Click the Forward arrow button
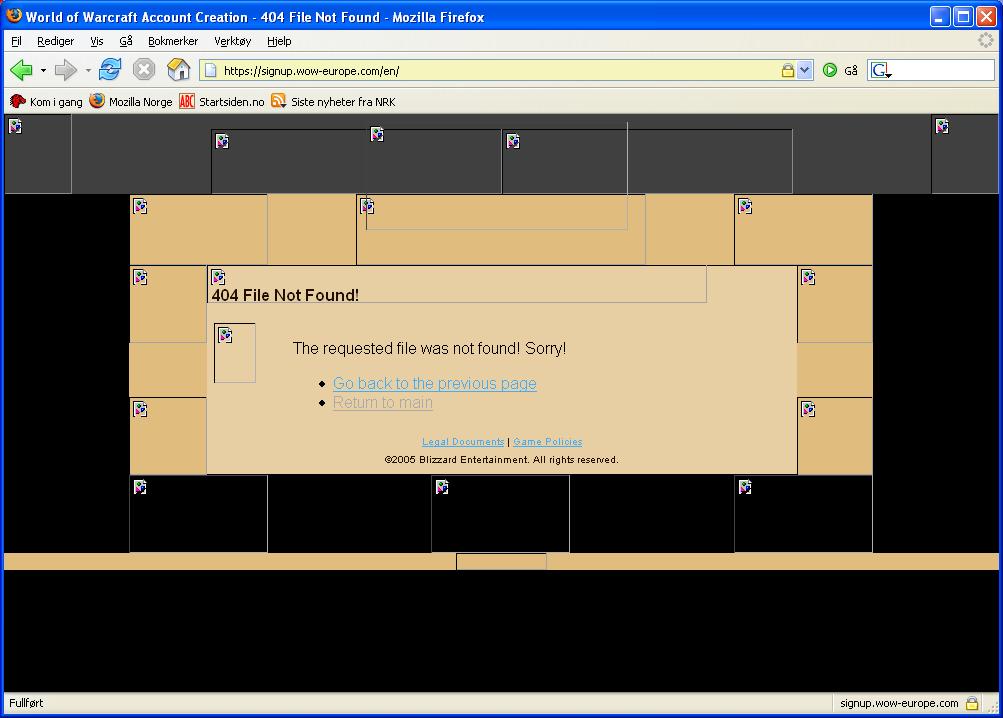Viewport: 1003px width, 718px height. [65, 70]
